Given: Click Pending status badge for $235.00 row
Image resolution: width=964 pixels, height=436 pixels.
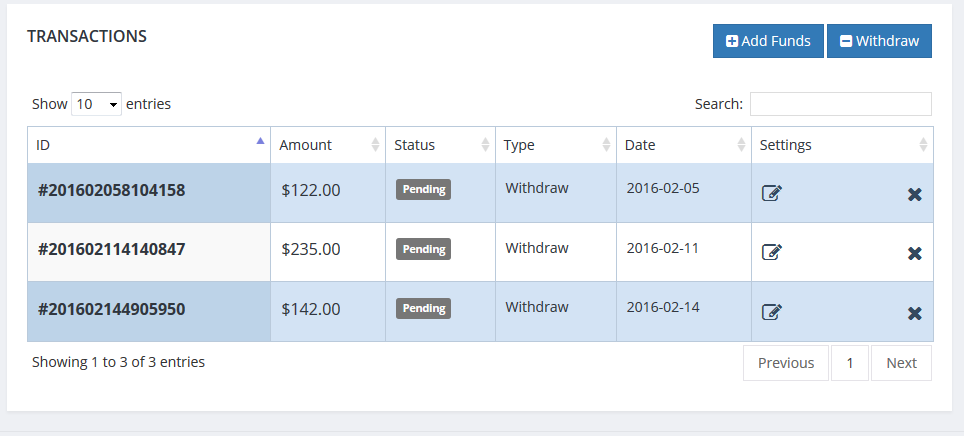Looking at the screenshot, I should tap(423, 249).
